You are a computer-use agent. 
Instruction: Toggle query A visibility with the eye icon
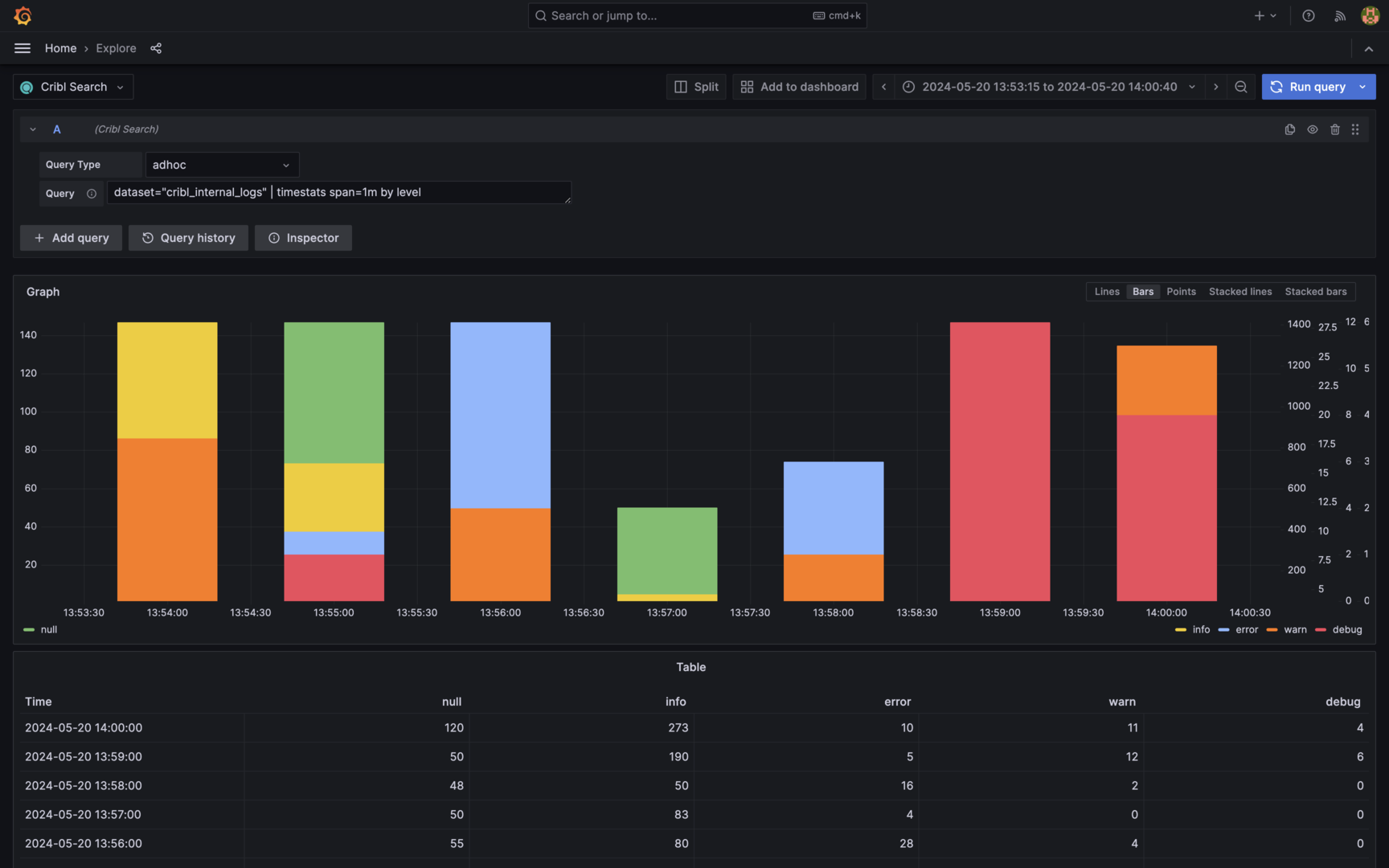1313,129
